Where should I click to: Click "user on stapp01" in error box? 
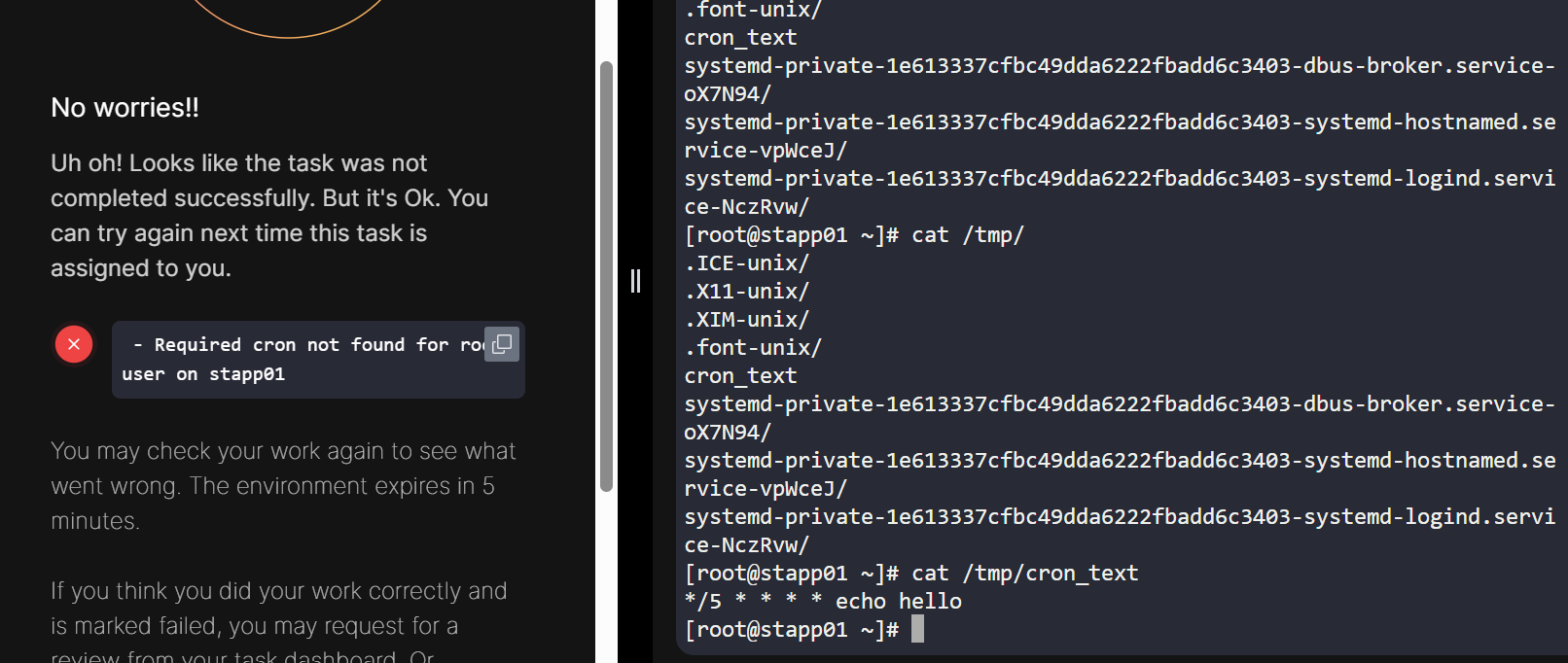point(203,374)
